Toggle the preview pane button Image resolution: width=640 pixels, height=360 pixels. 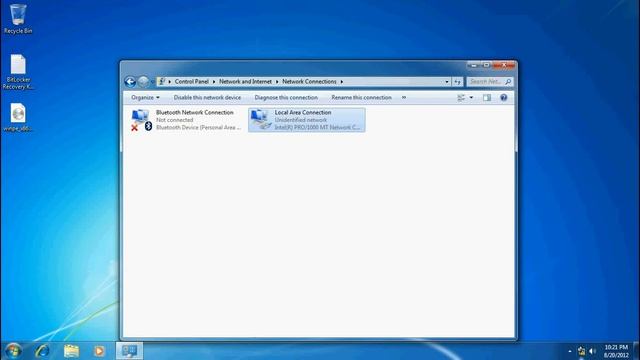[487, 98]
